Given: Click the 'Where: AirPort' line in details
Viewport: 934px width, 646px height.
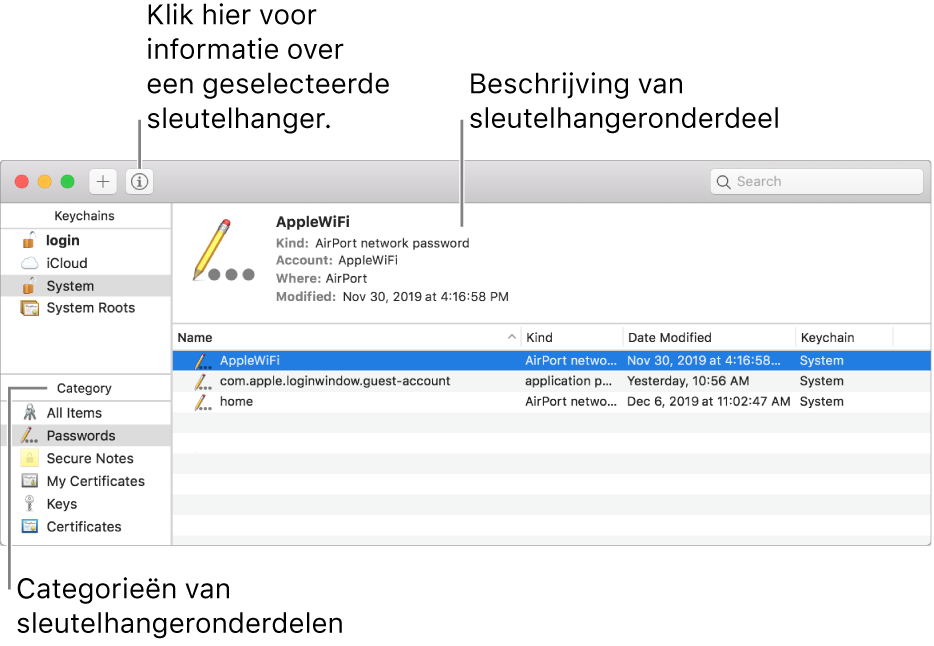Looking at the screenshot, I should 322,278.
